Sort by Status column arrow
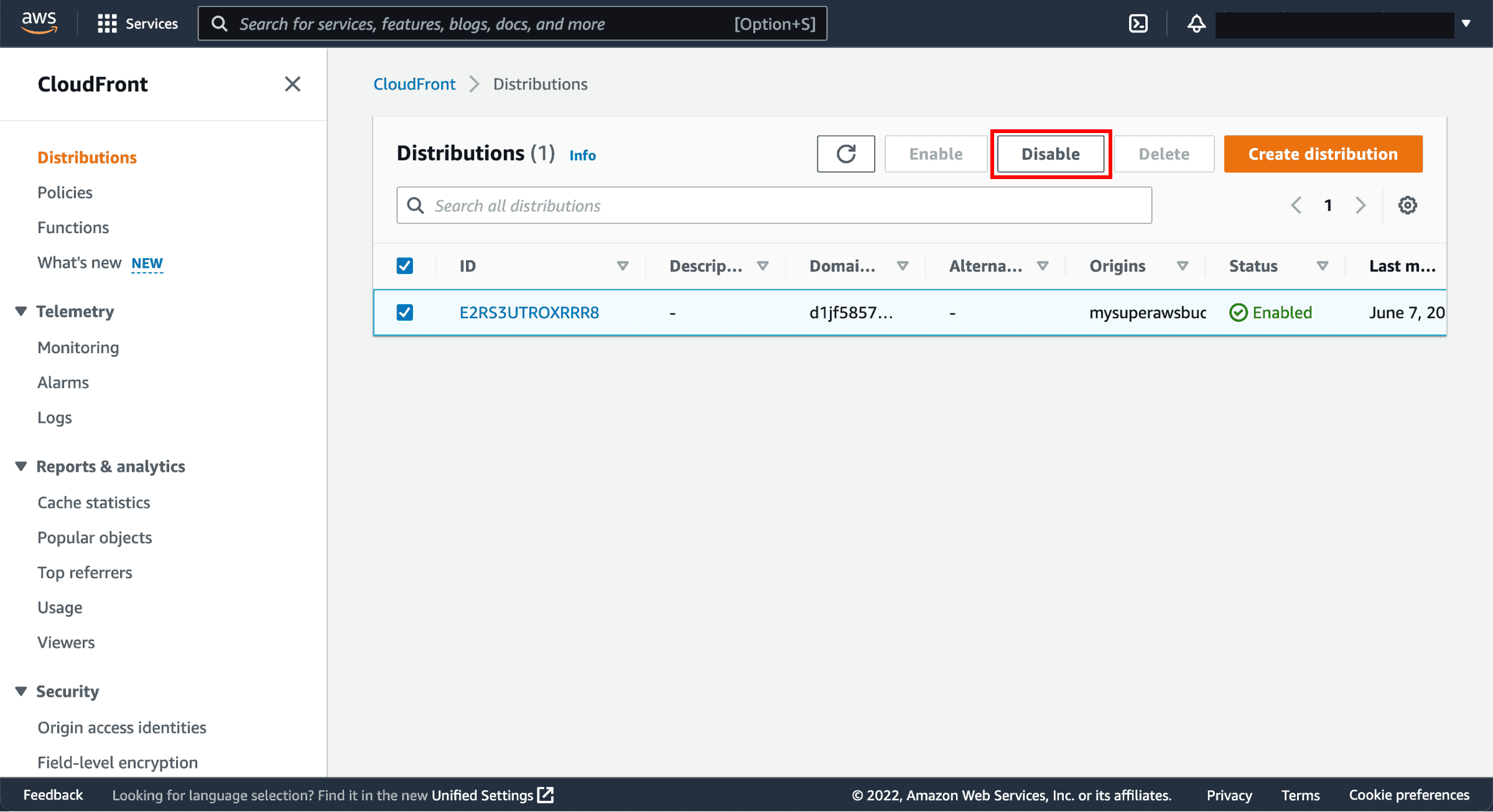 pos(1323,266)
